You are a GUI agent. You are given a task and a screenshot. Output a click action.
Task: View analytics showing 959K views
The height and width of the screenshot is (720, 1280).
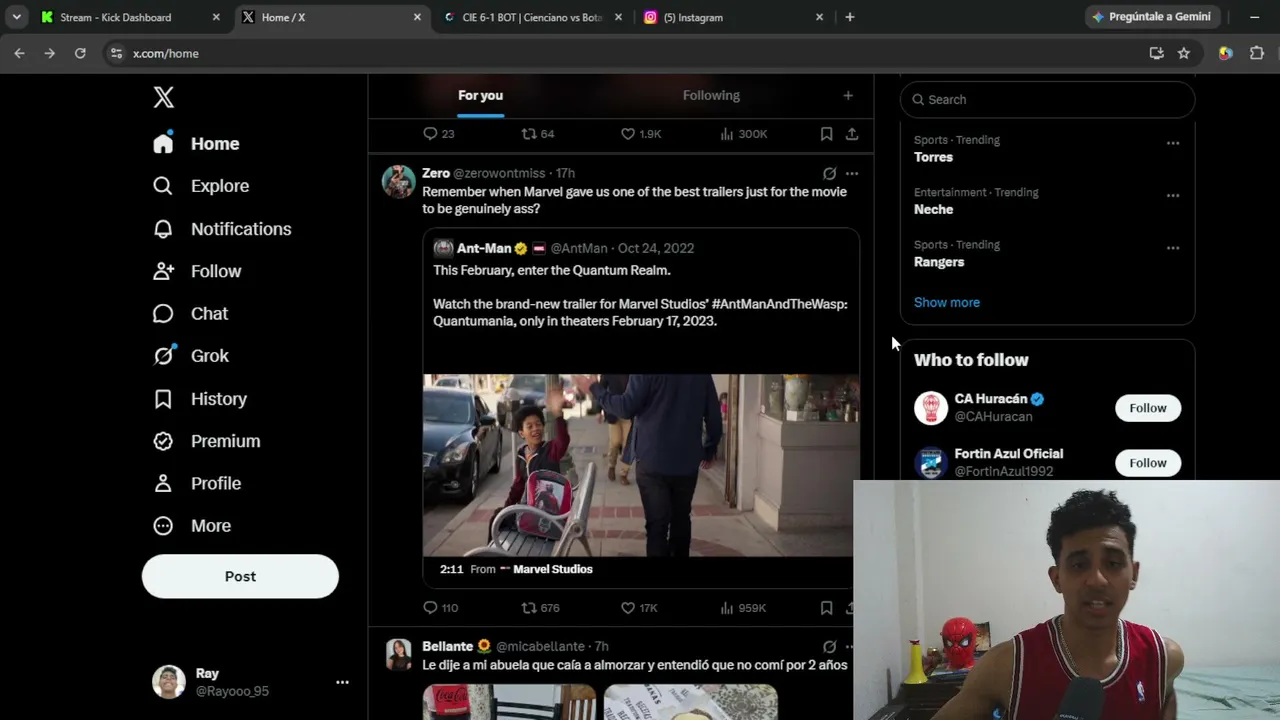(743, 607)
